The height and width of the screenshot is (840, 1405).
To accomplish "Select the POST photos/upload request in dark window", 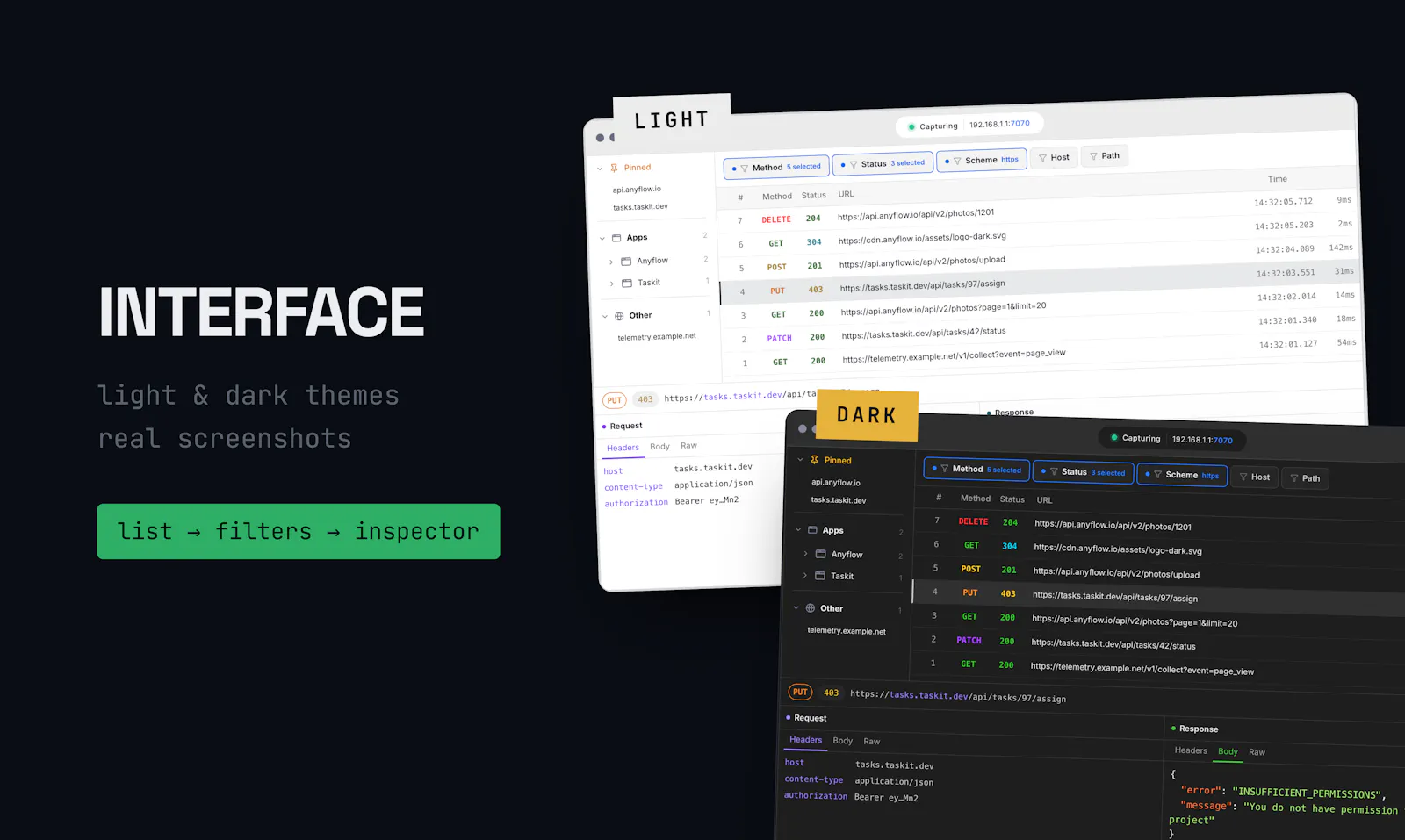I will pyautogui.click(x=1159, y=572).
